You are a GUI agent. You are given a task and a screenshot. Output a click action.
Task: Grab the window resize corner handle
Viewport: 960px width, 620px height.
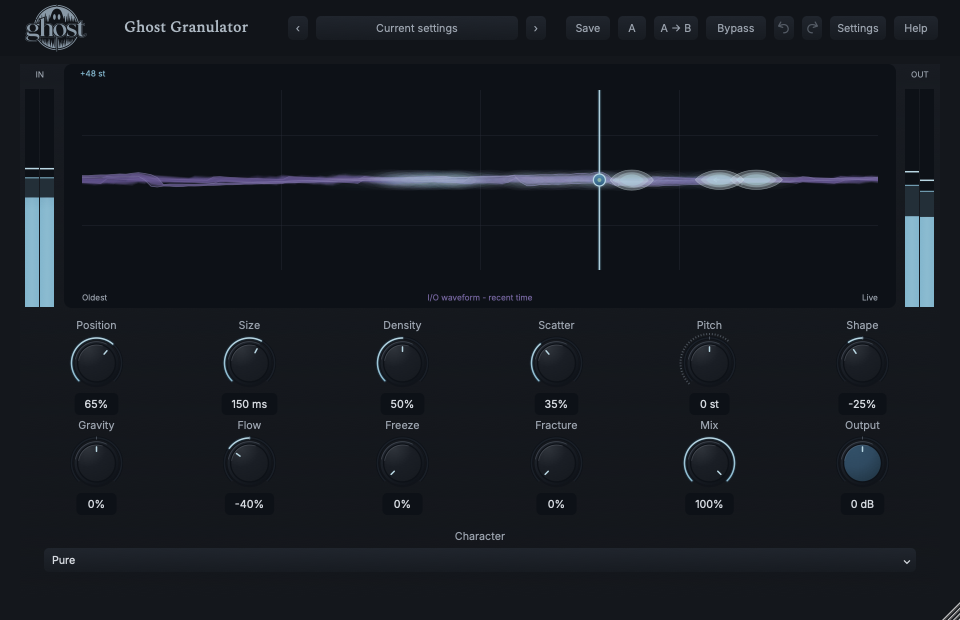point(951,611)
